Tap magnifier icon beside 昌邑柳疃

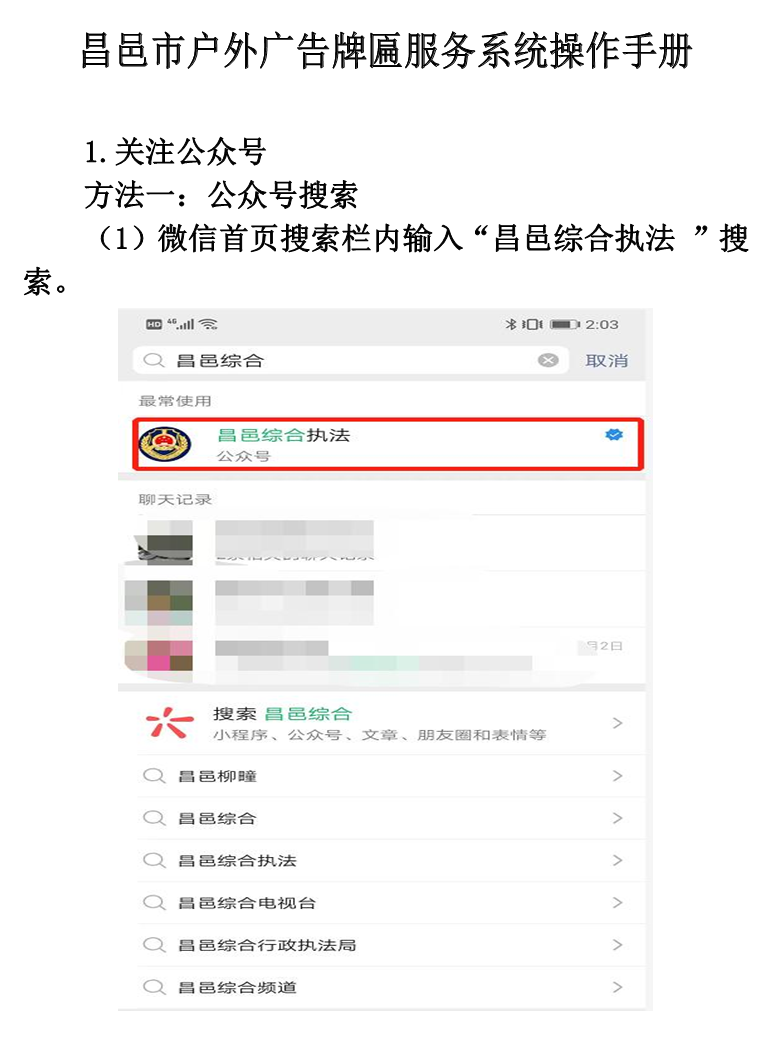[154, 776]
